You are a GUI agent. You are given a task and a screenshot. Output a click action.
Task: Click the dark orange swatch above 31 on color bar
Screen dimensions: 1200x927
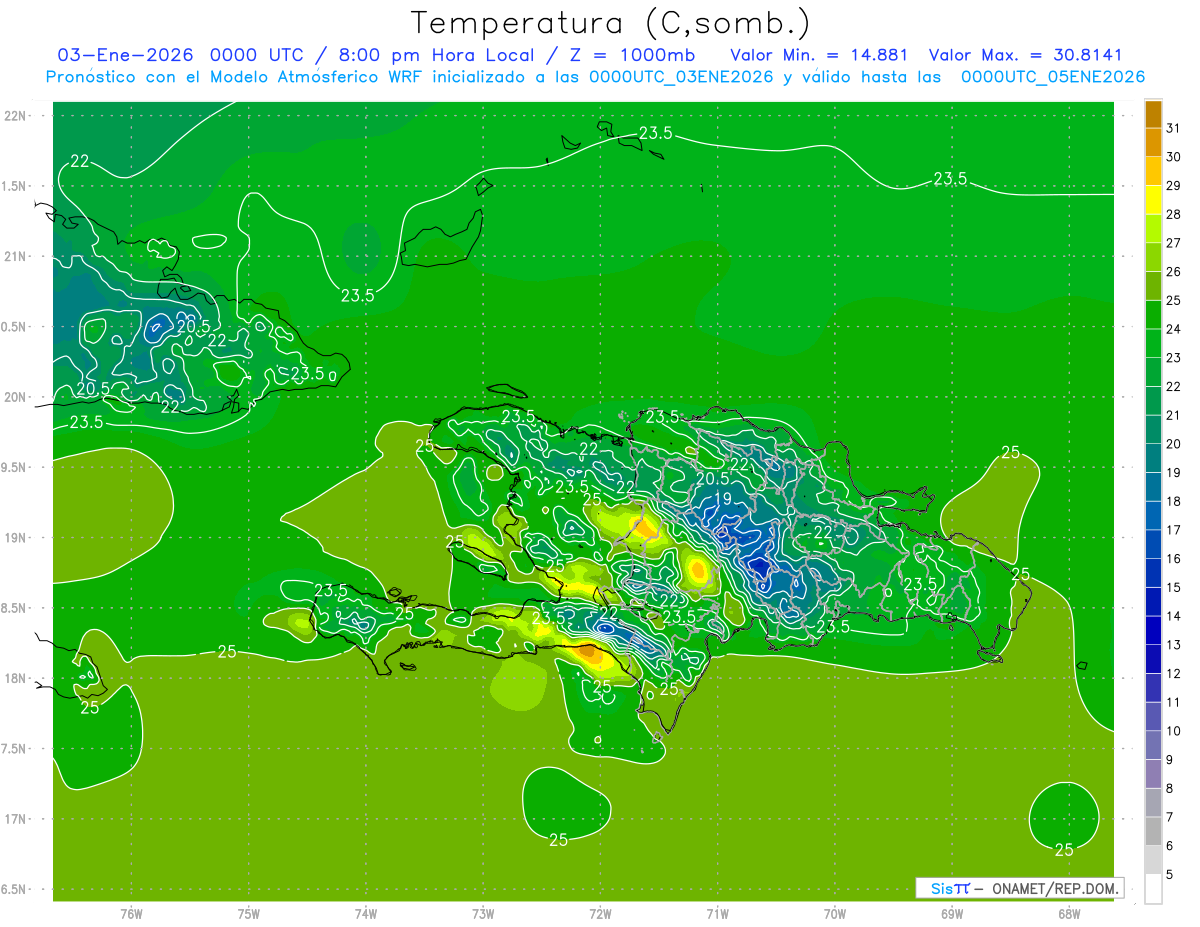(x=1153, y=114)
